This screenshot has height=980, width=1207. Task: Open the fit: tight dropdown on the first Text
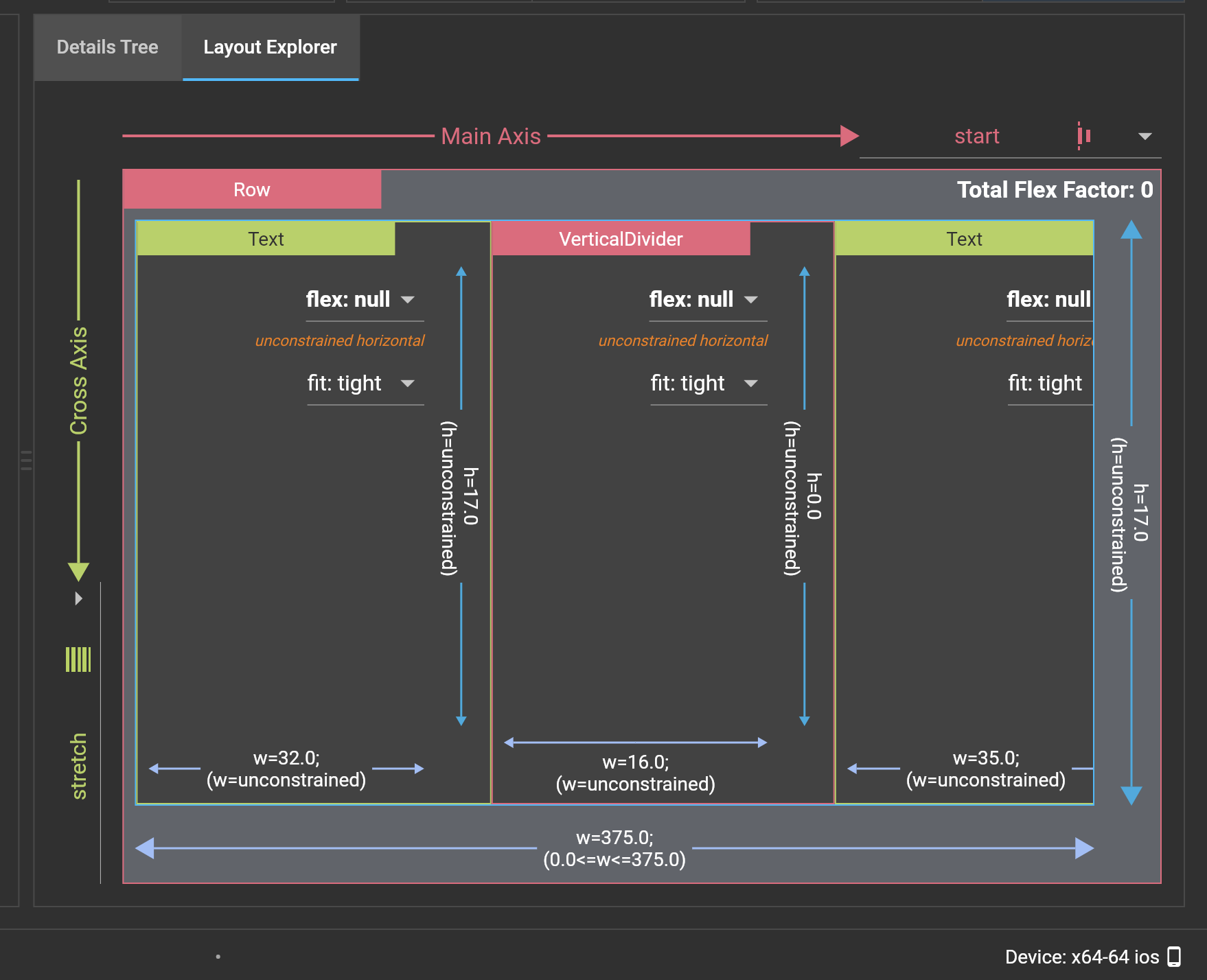click(408, 384)
